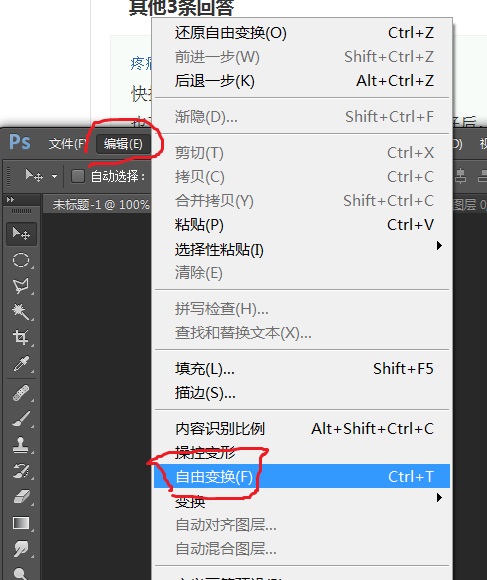This screenshot has height=580, width=487.
Task: Toggle the 自动选择 checkbox
Action: tap(78, 176)
